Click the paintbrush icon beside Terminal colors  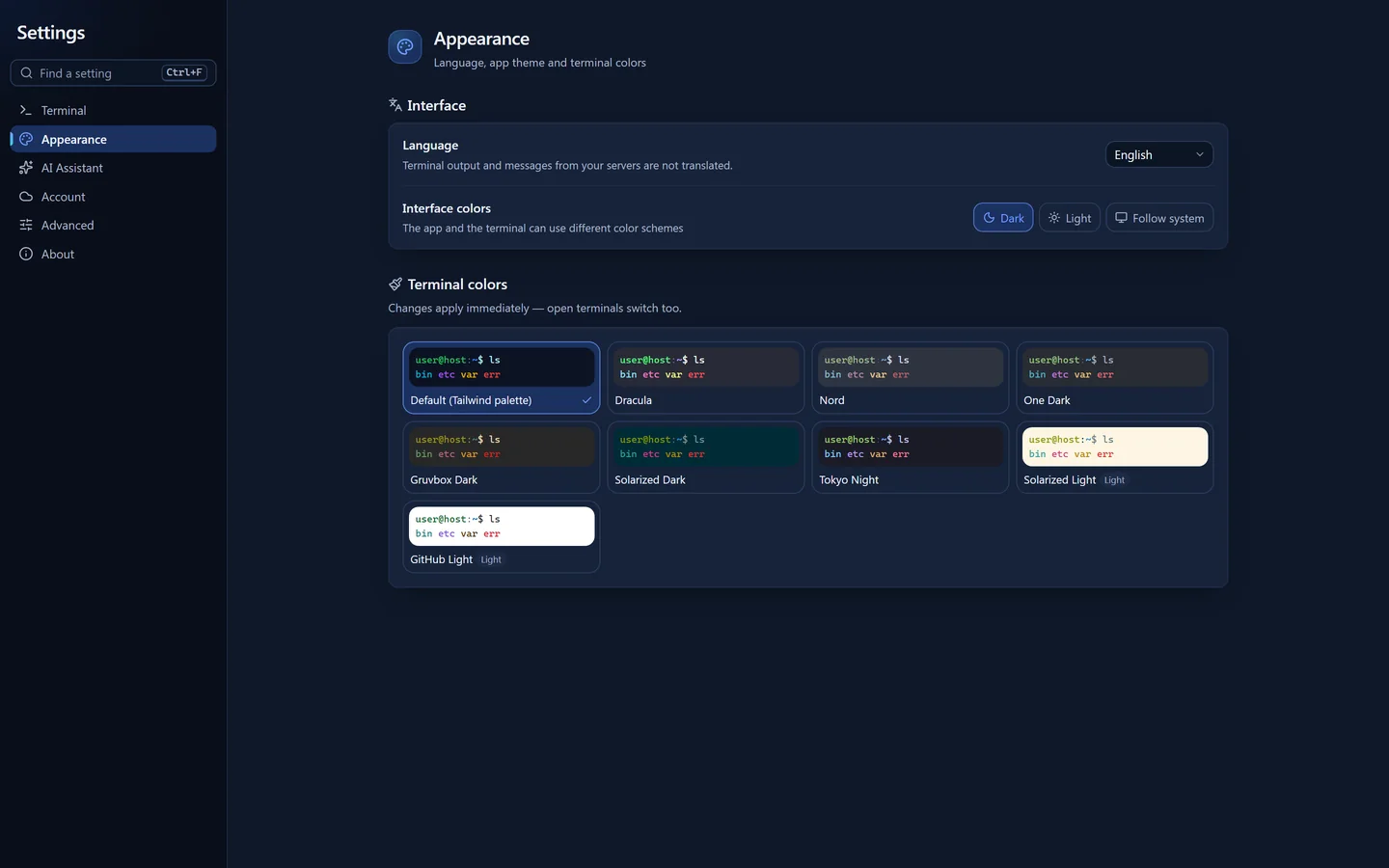click(395, 285)
